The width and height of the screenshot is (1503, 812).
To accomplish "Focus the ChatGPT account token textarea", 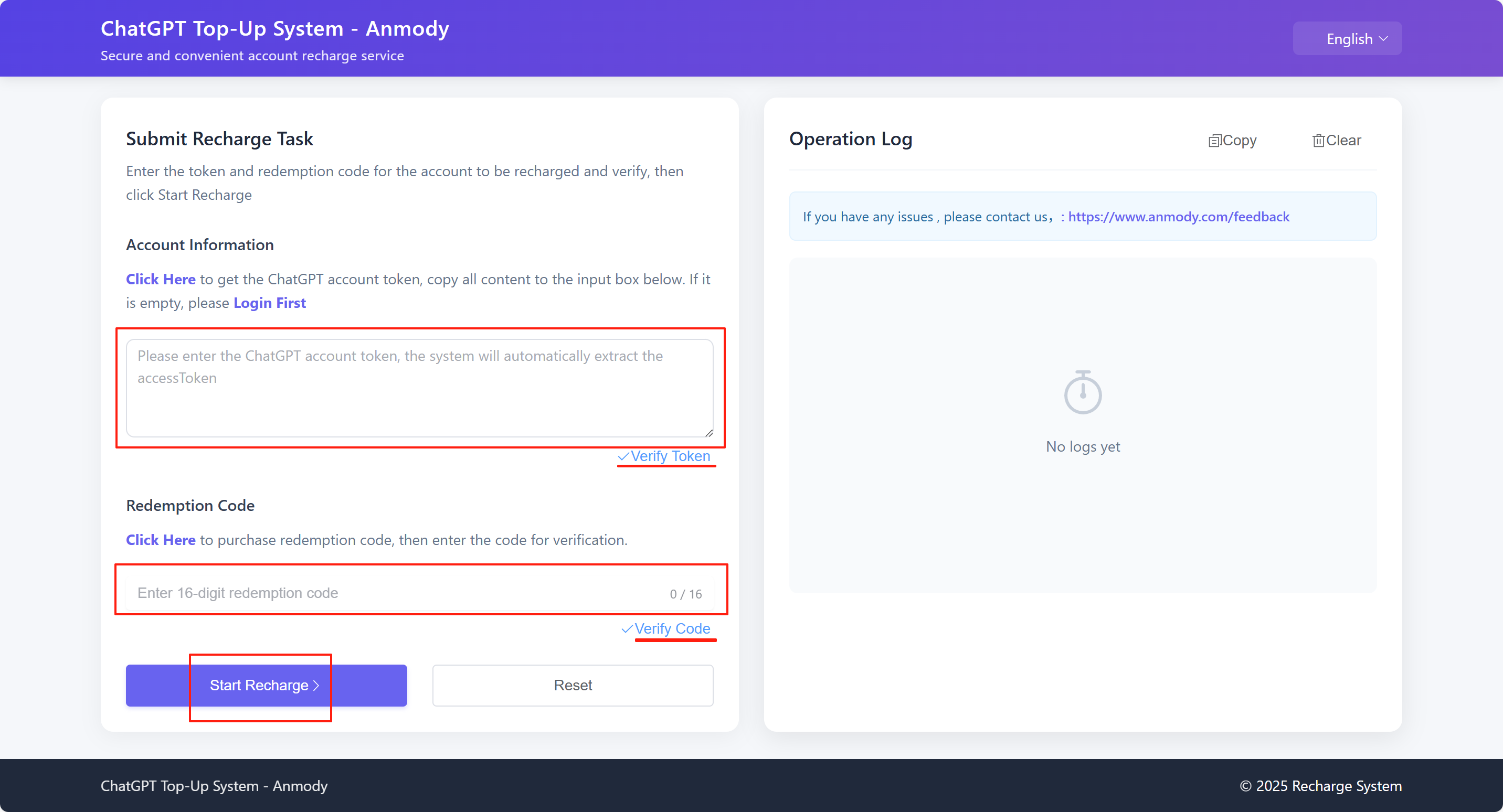I will (x=419, y=388).
